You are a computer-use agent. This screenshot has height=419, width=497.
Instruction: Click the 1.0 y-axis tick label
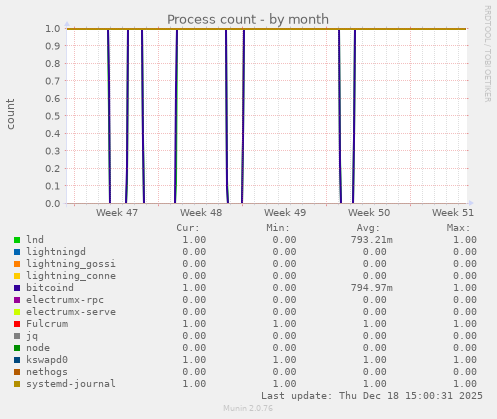[53, 28]
